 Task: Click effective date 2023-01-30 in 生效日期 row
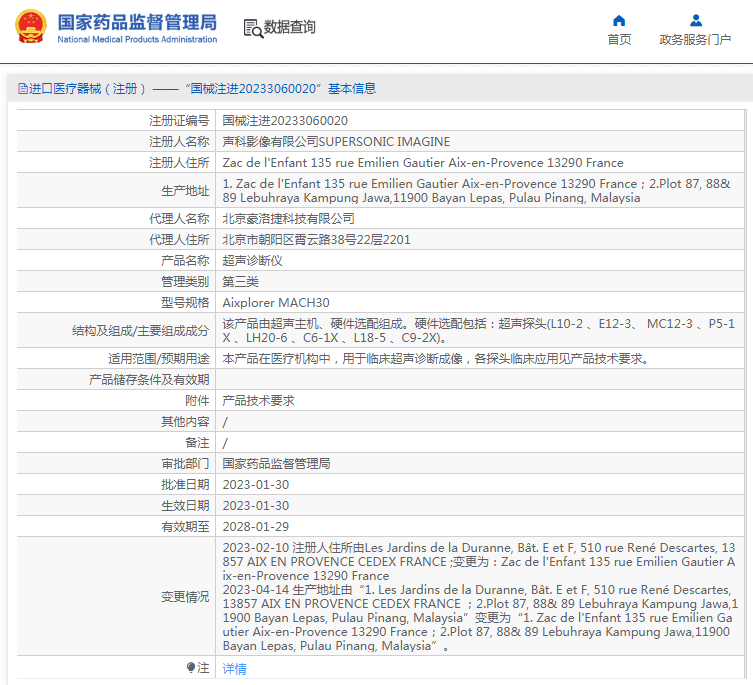255,506
